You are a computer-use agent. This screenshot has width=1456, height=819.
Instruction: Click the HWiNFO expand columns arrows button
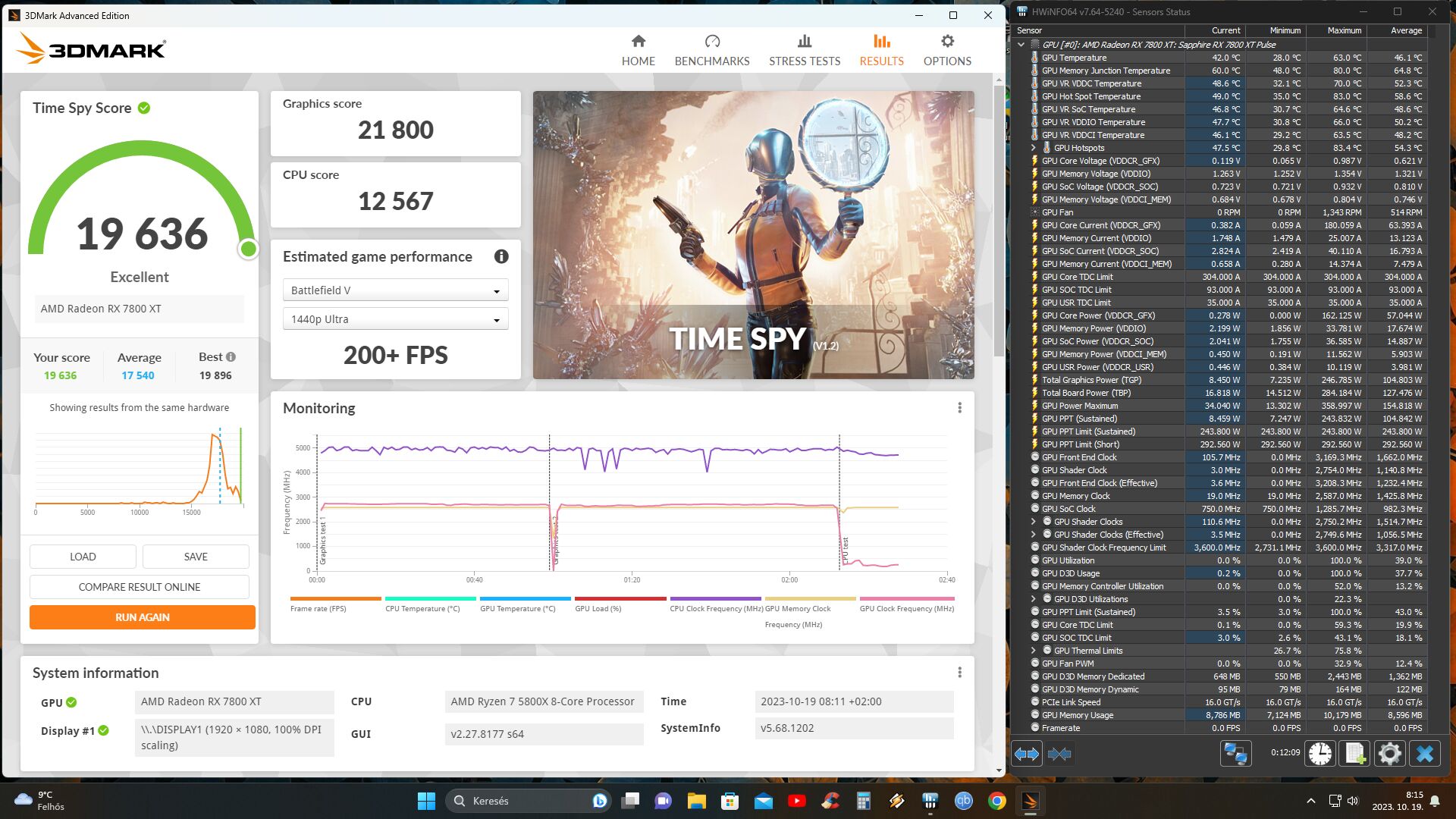[x=1027, y=754]
